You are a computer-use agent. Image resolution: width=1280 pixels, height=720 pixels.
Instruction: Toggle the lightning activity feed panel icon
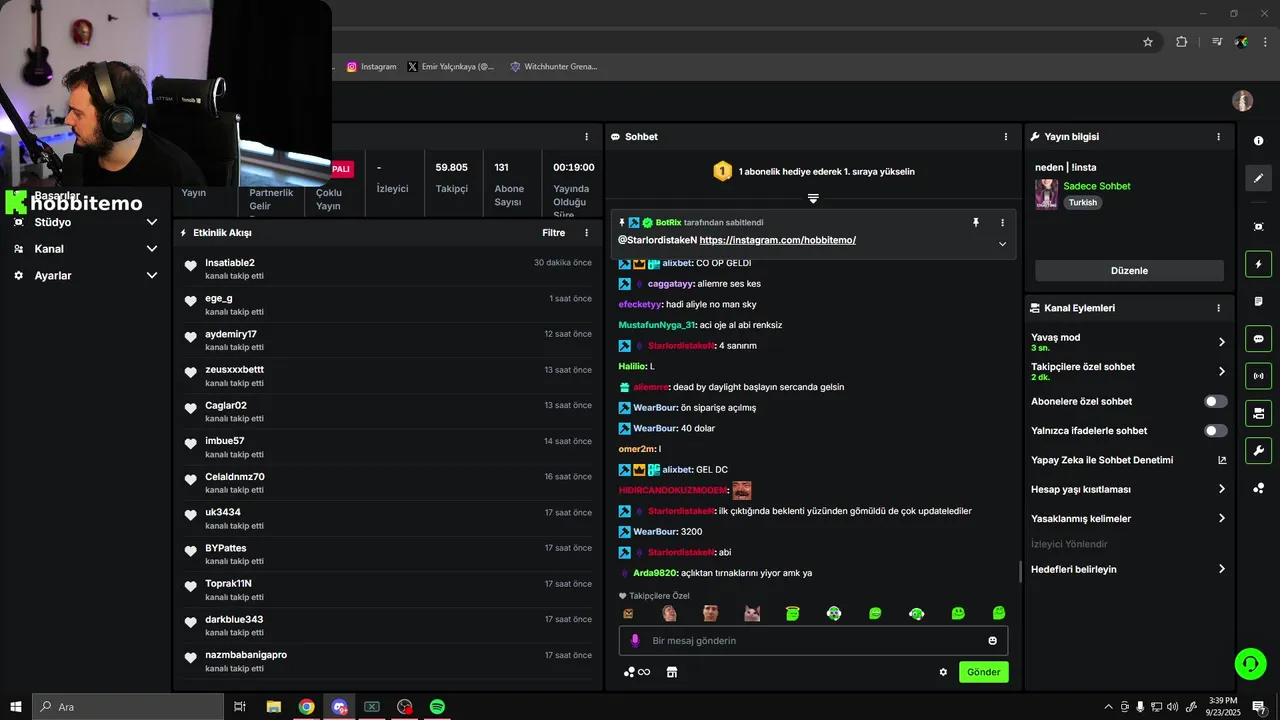pyautogui.click(x=1258, y=264)
